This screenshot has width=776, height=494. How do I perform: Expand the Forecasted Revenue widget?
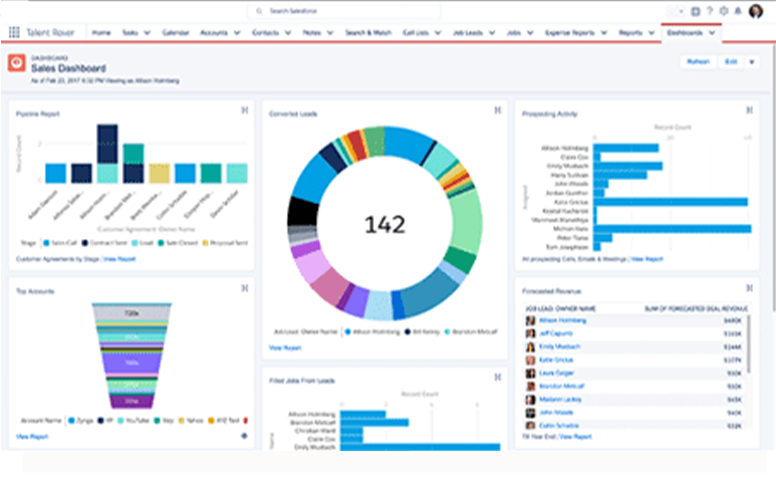pyautogui.click(x=749, y=288)
